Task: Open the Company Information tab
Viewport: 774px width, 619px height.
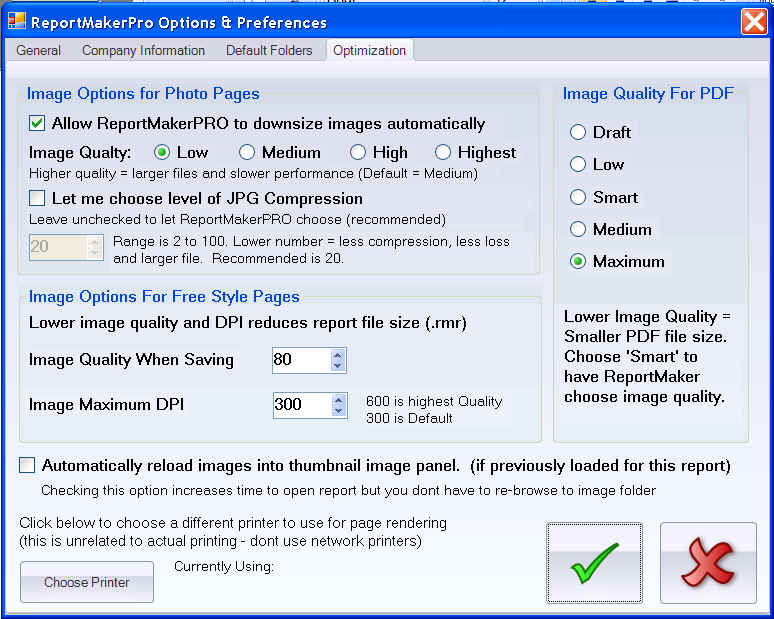Action: pos(143,50)
